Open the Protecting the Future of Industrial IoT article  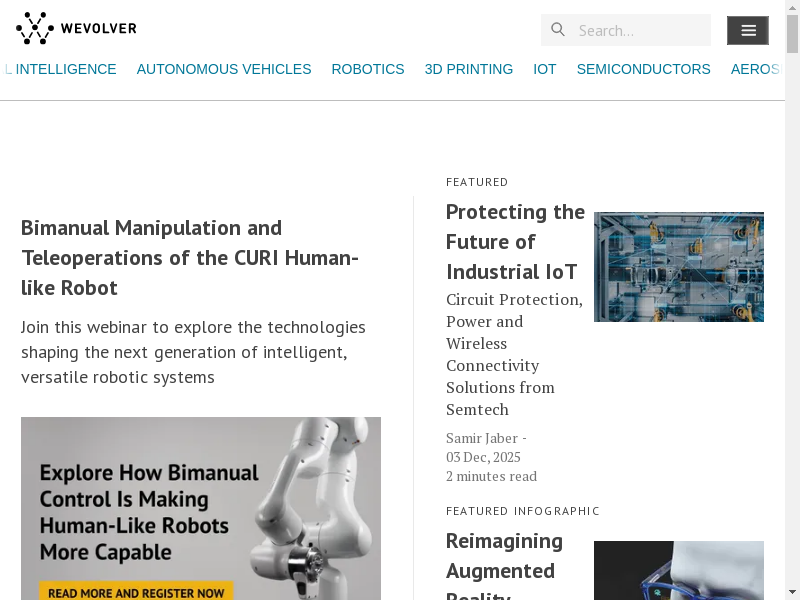coord(515,242)
